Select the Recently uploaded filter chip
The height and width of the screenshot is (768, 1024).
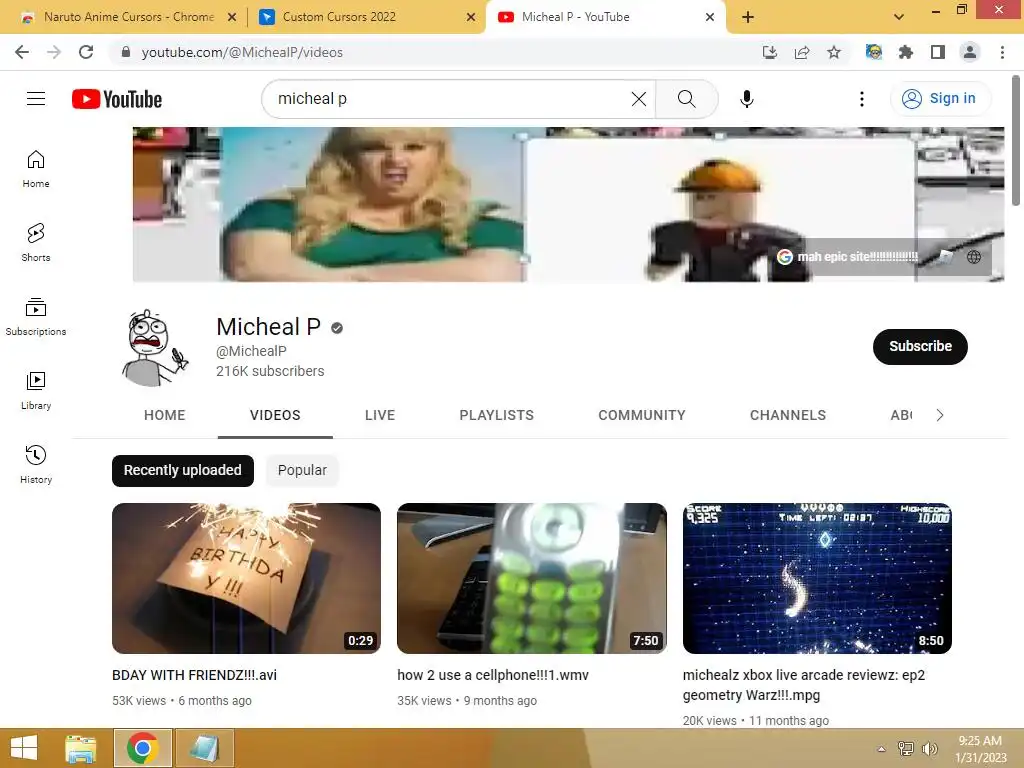pos(183,470)
